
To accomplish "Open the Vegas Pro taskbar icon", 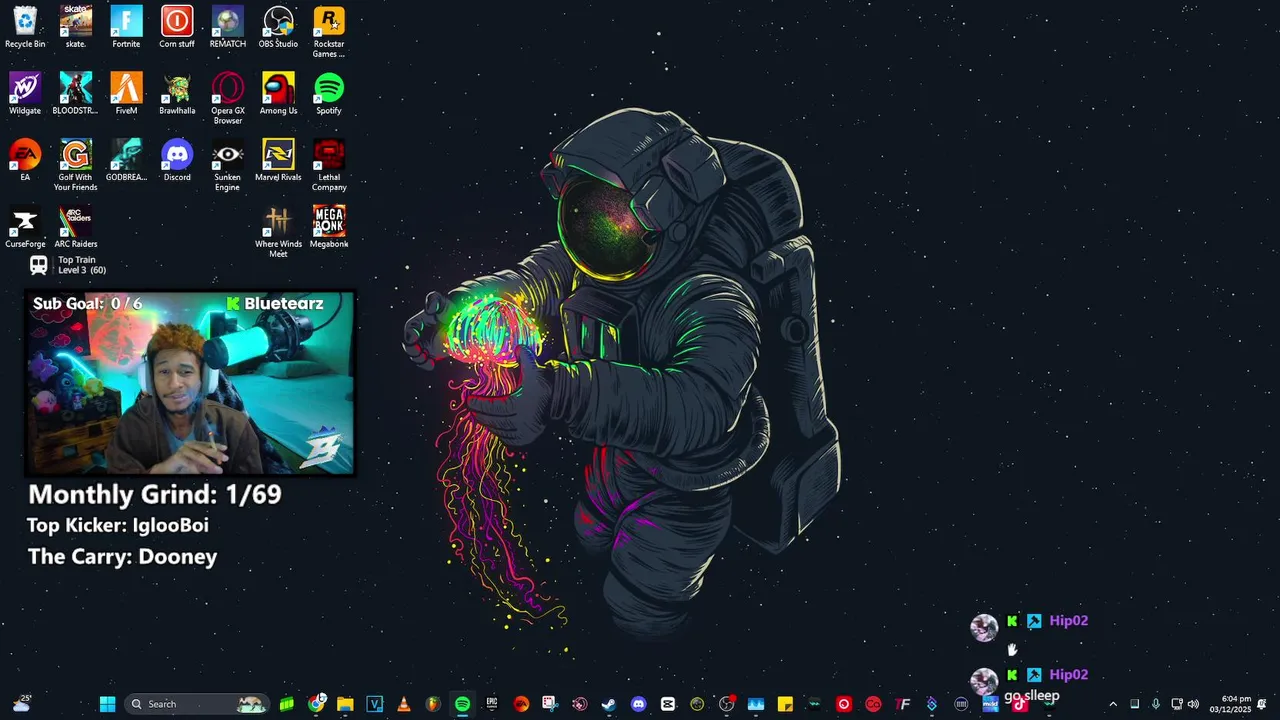I will [x=374, y=704].
